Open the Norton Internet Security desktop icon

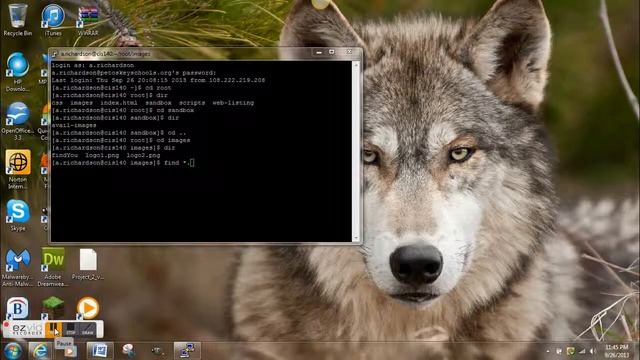[18, 169]
